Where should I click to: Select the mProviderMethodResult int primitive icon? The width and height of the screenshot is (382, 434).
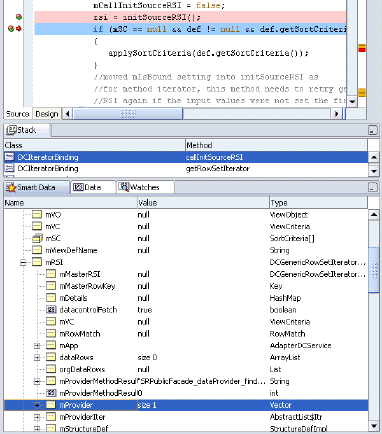click(x=51, y=393)
